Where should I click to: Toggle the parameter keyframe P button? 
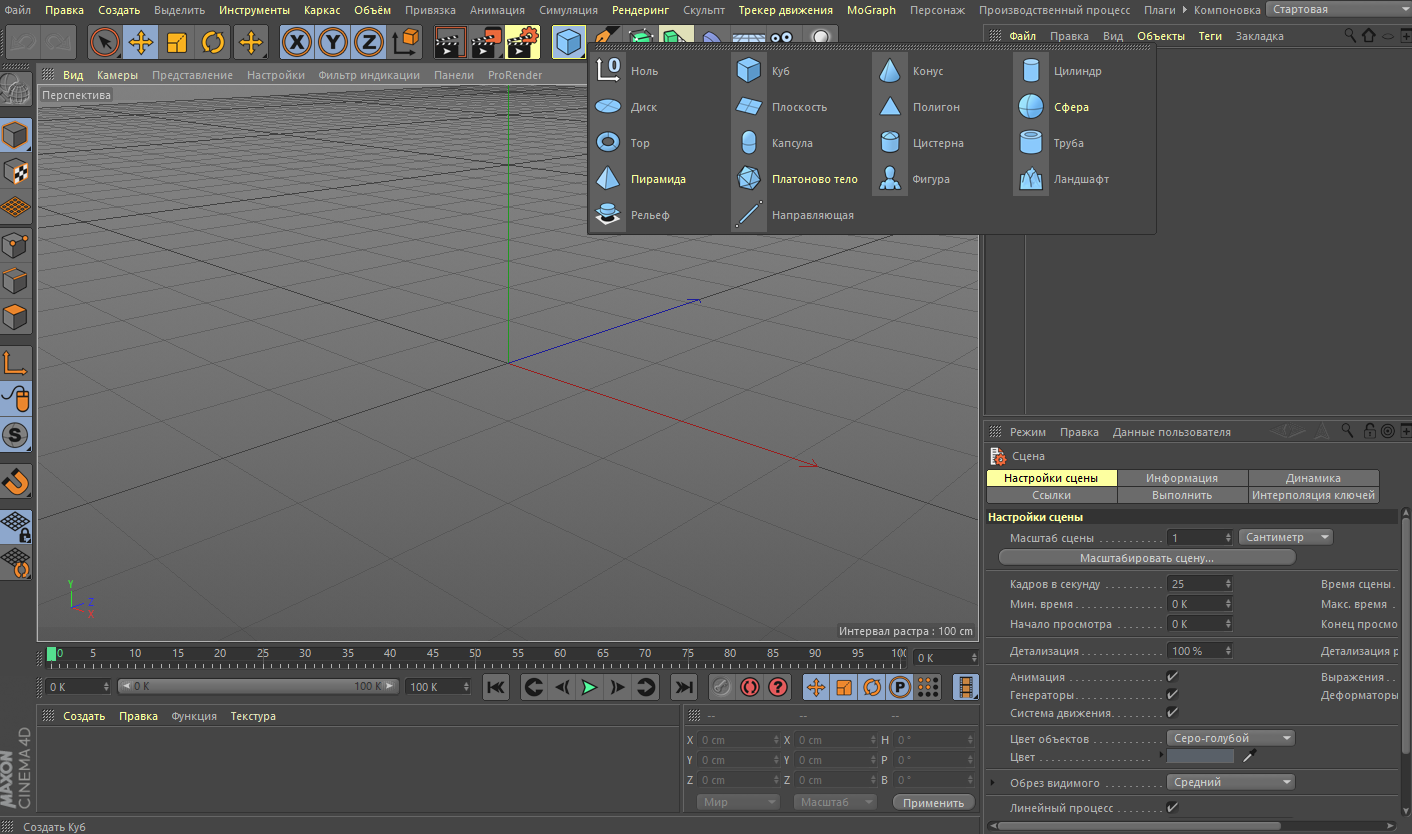(900, 687)
